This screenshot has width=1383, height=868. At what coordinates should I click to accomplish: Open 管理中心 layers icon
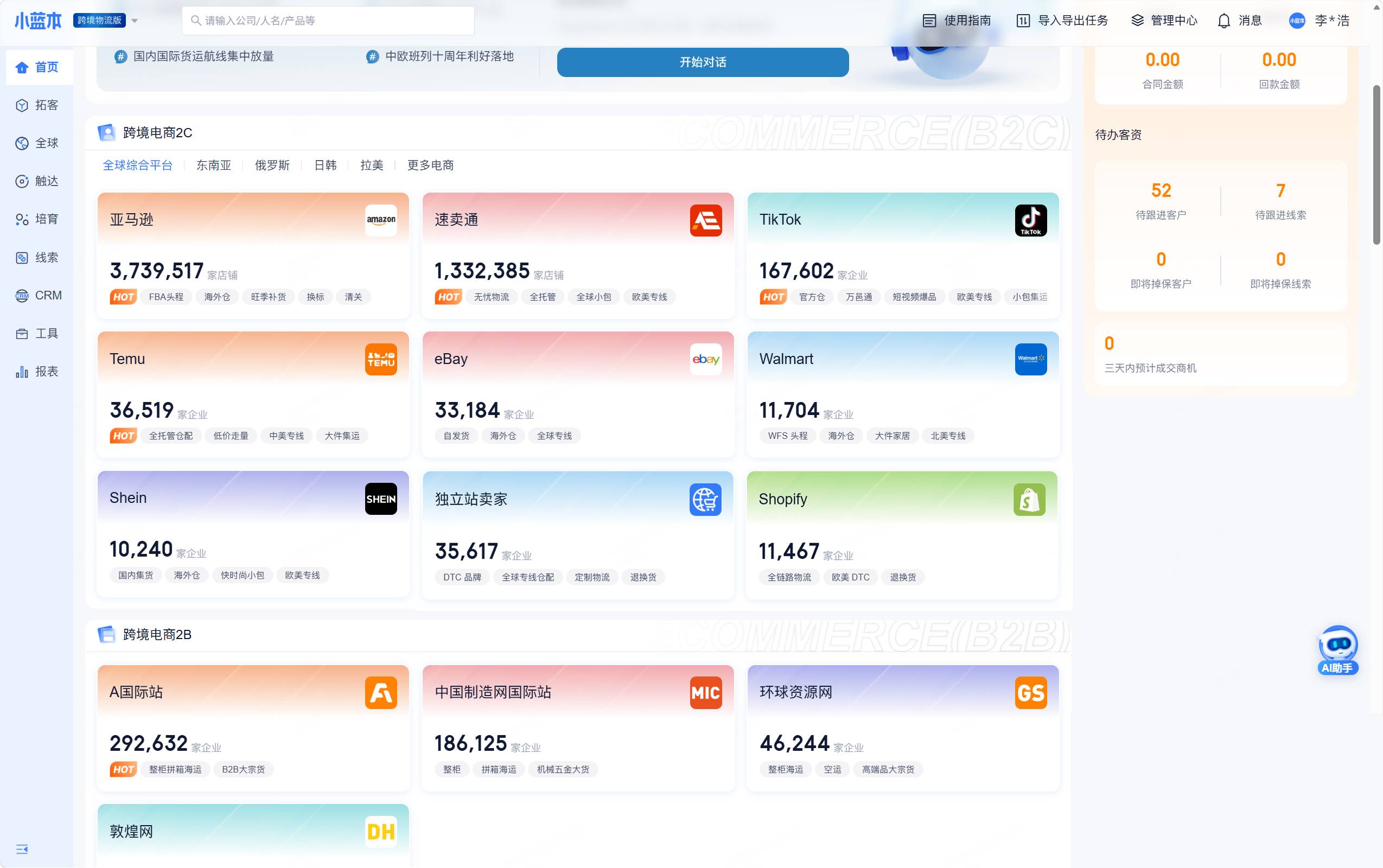click(1137, 21)
